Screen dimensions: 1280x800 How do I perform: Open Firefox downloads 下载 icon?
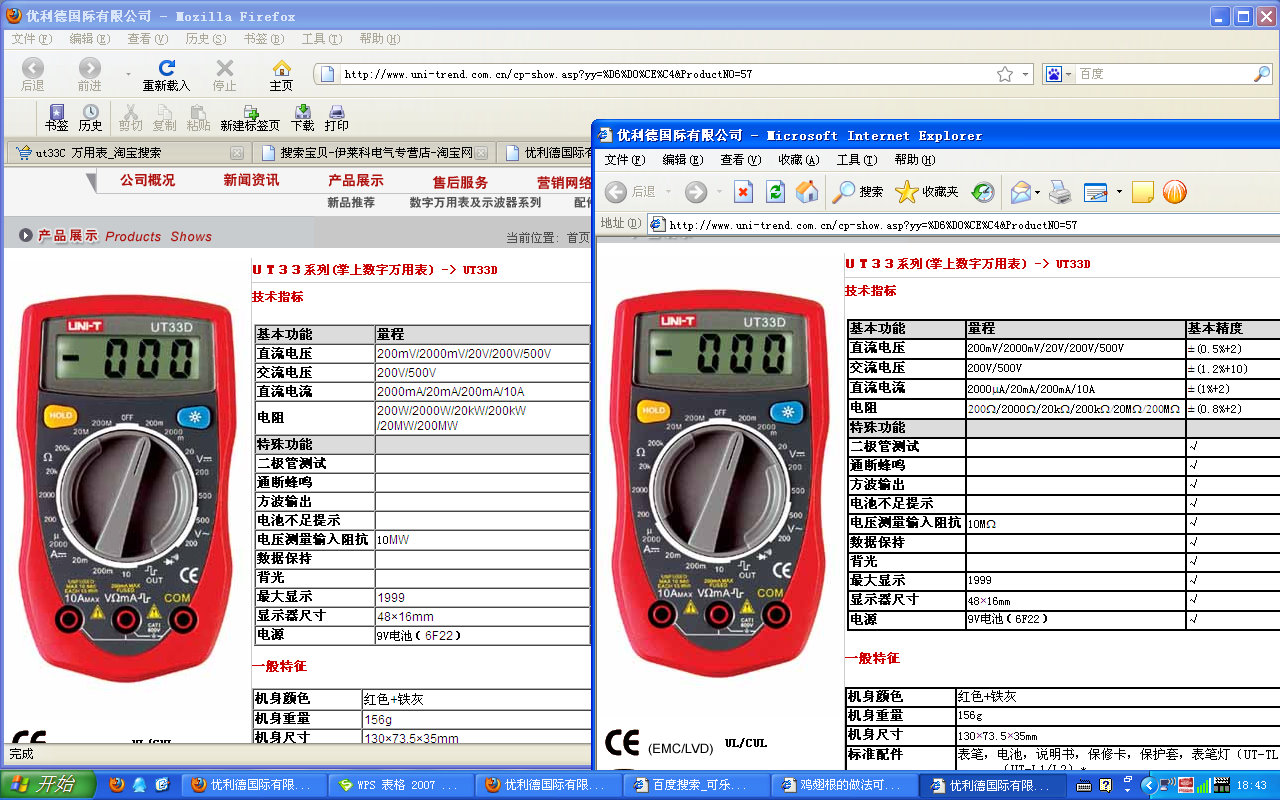pyautogui.click(x=303, y=118)
